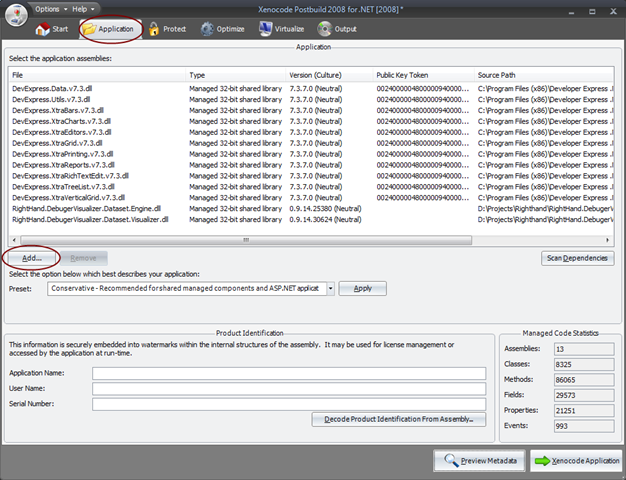The height and width of the screenshot is (480, 626).
Task: Expand the Preset dropdown list
Action: 327,288
